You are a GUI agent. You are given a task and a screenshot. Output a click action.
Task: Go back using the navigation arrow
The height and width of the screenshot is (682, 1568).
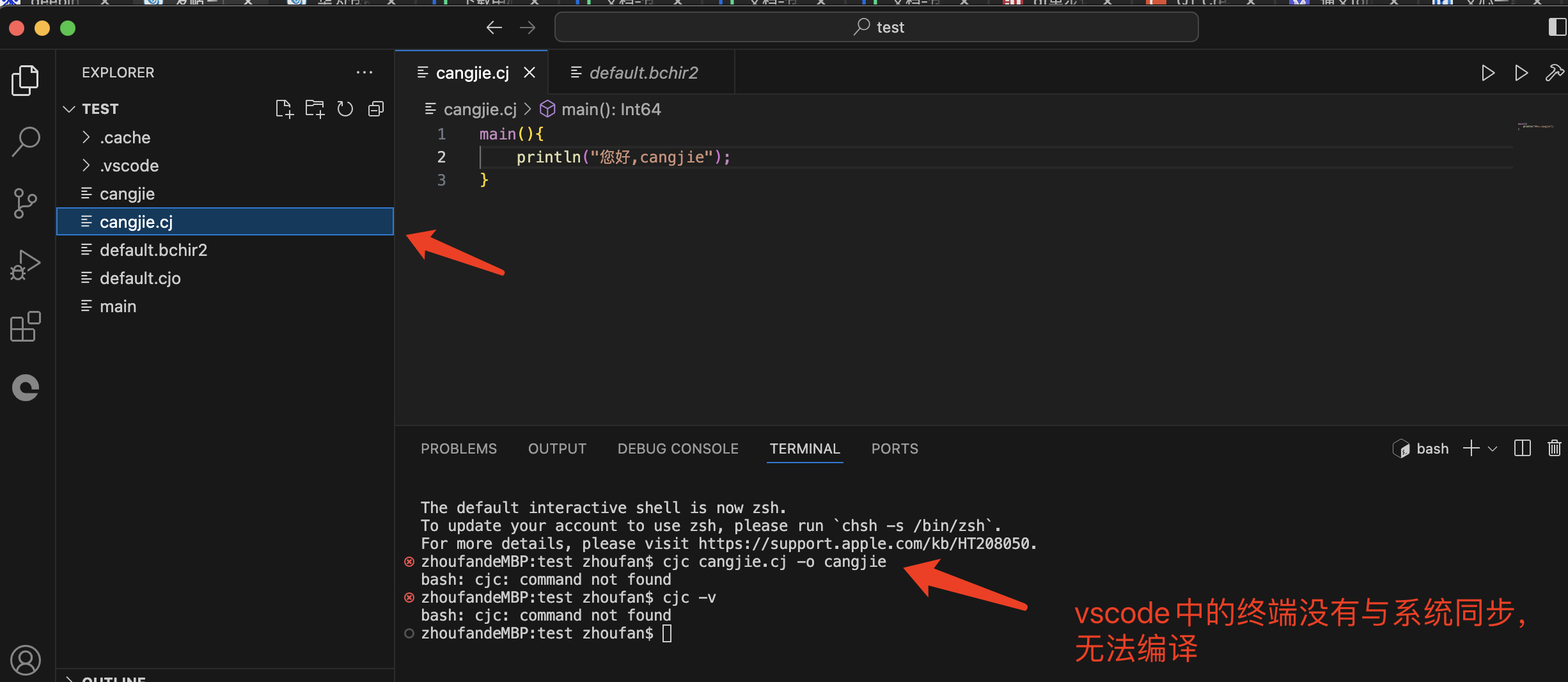494,27
